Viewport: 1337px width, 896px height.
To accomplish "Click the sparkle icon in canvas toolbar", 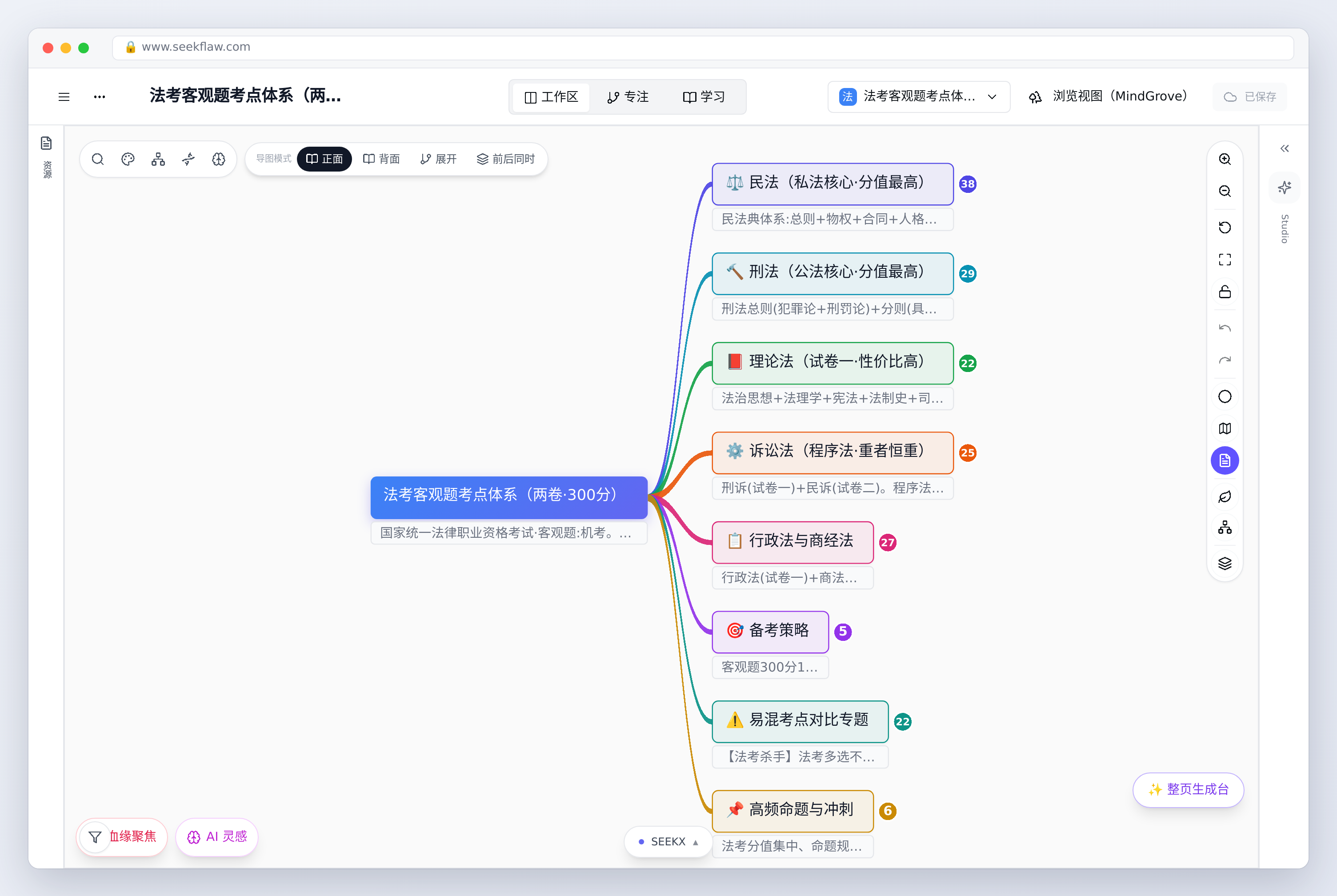I will tap(188, 159).
